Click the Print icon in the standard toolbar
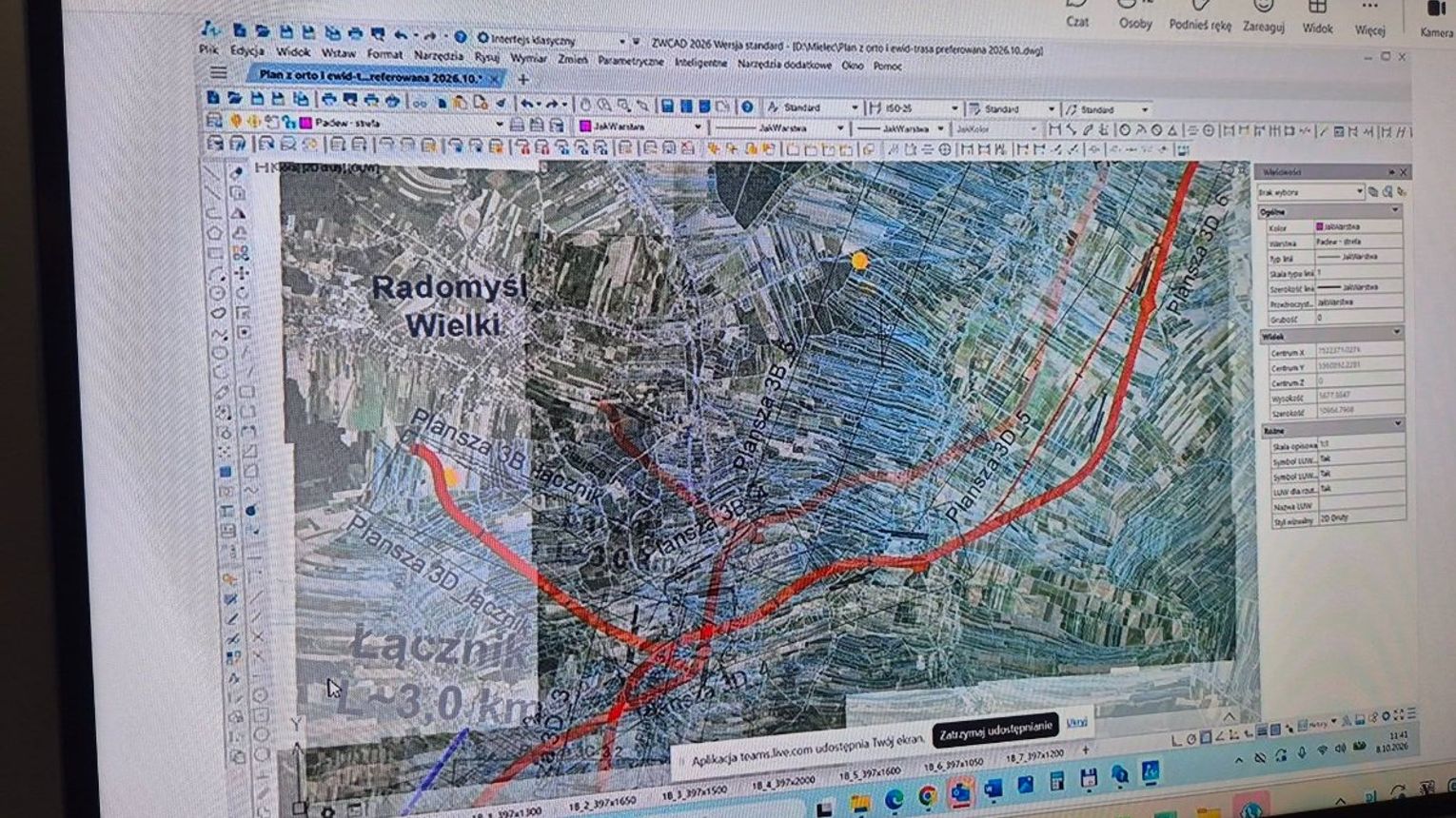The height and width of the screenshot is (818, 1456). [x=329, y=99]
